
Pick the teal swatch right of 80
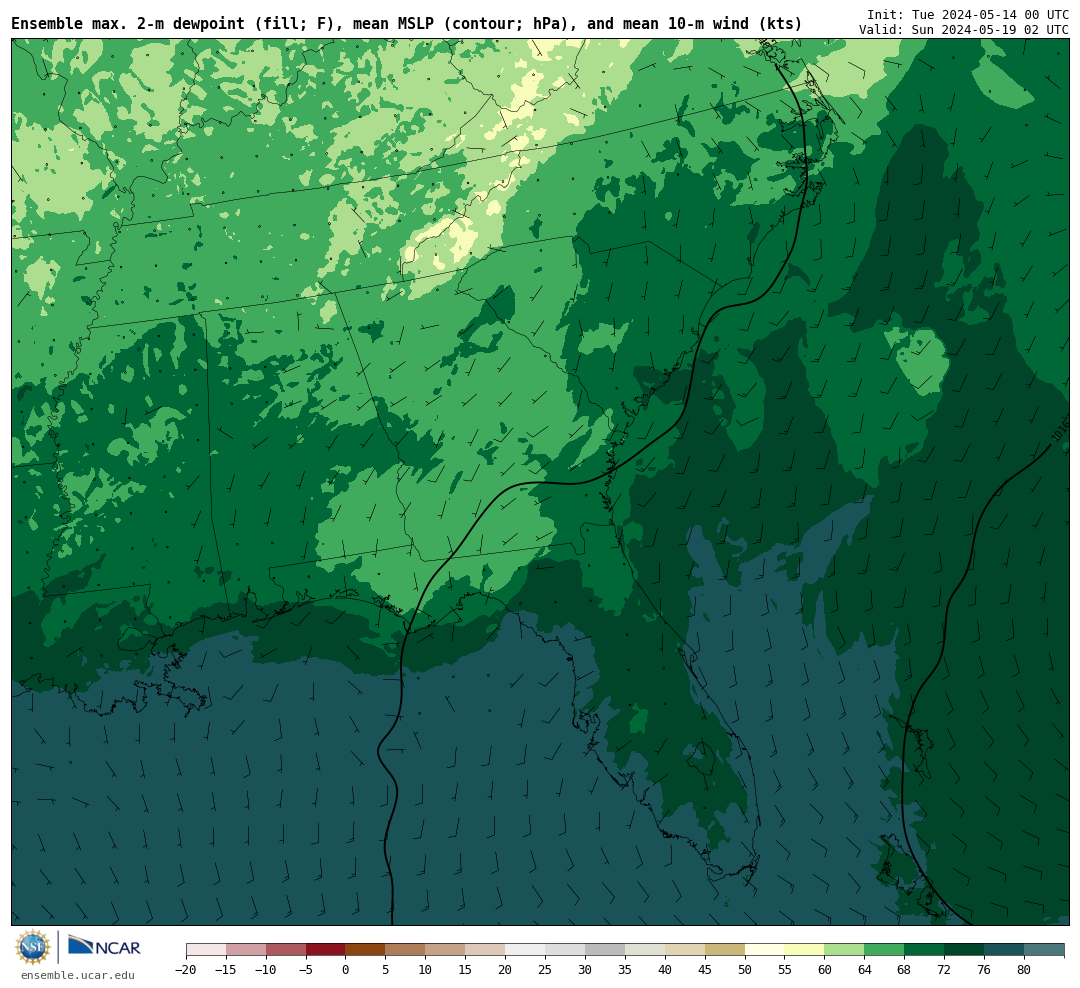pyautogui.click(x=1045, y=950)
